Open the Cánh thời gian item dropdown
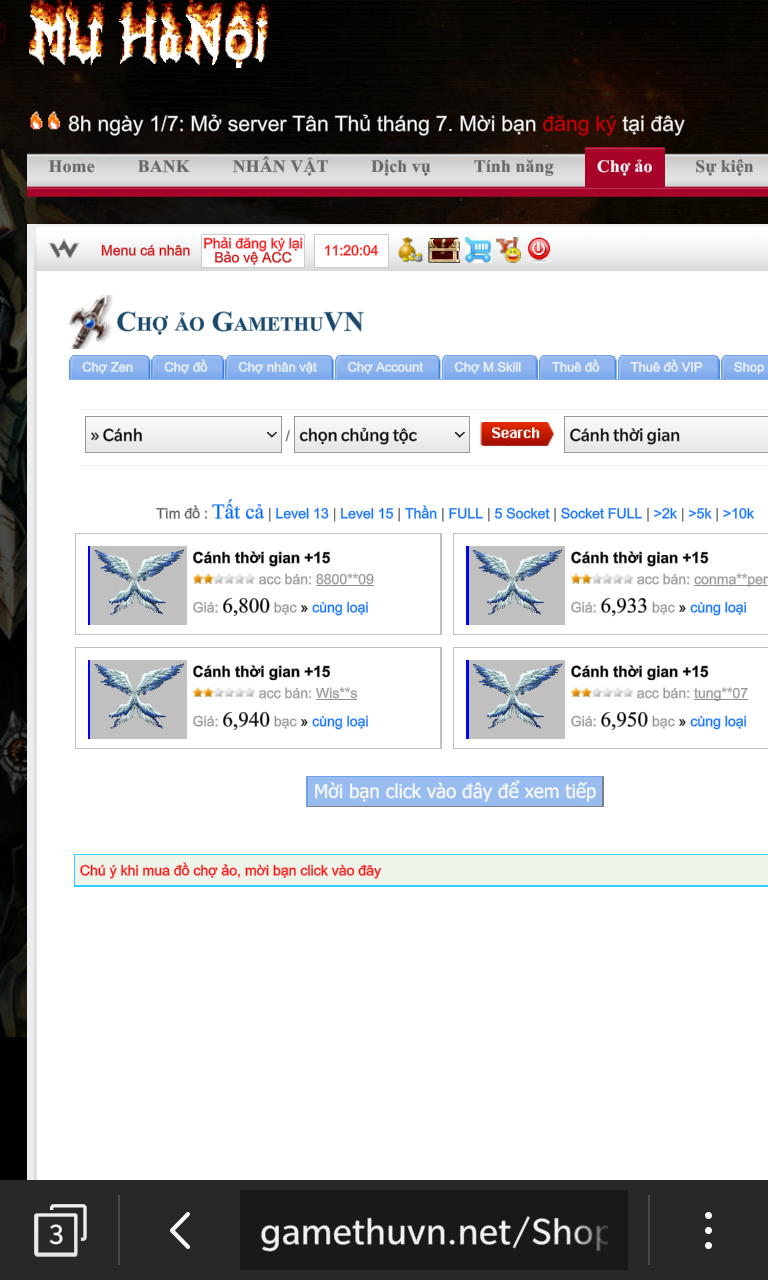 click(x=666, y=435)
